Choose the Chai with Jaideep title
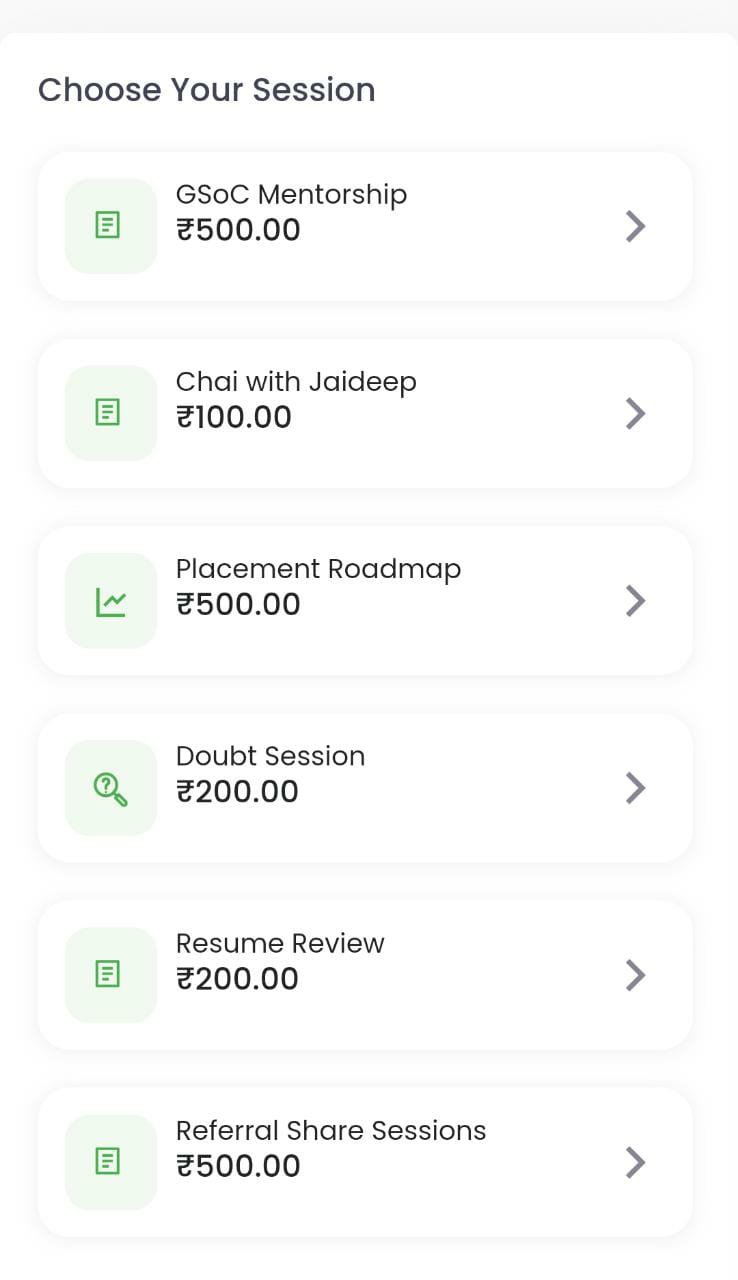738x1280 pixels. (296, 382)
